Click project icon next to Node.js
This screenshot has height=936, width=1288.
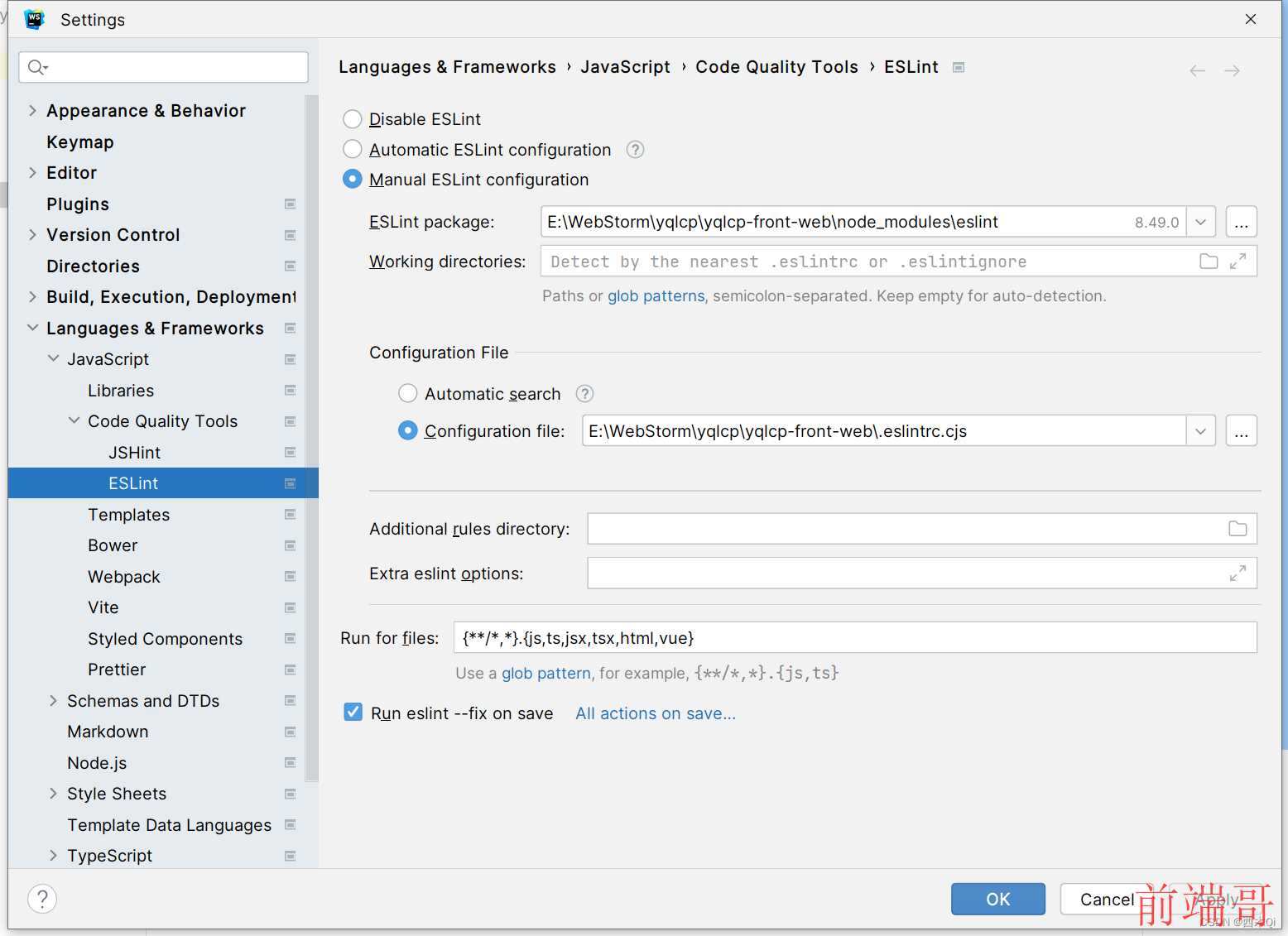290,763
